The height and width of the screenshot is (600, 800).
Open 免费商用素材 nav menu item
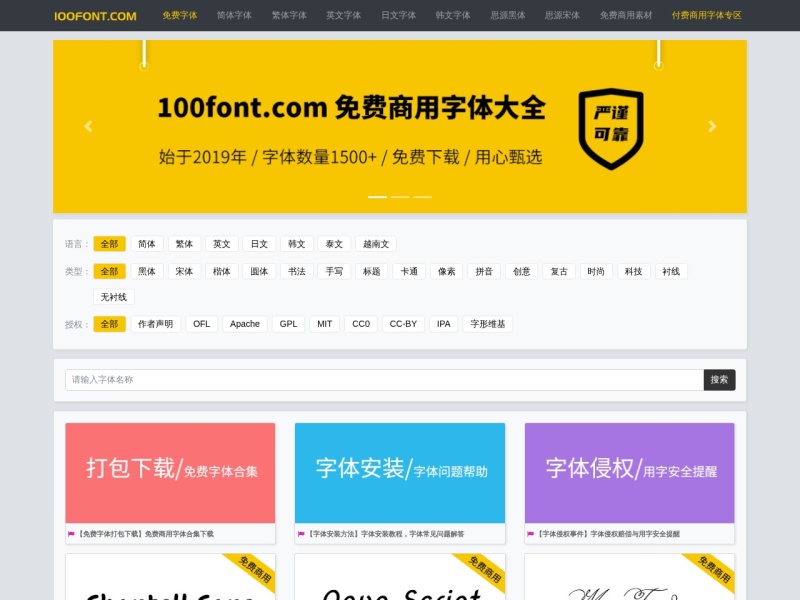pos(626,15)
